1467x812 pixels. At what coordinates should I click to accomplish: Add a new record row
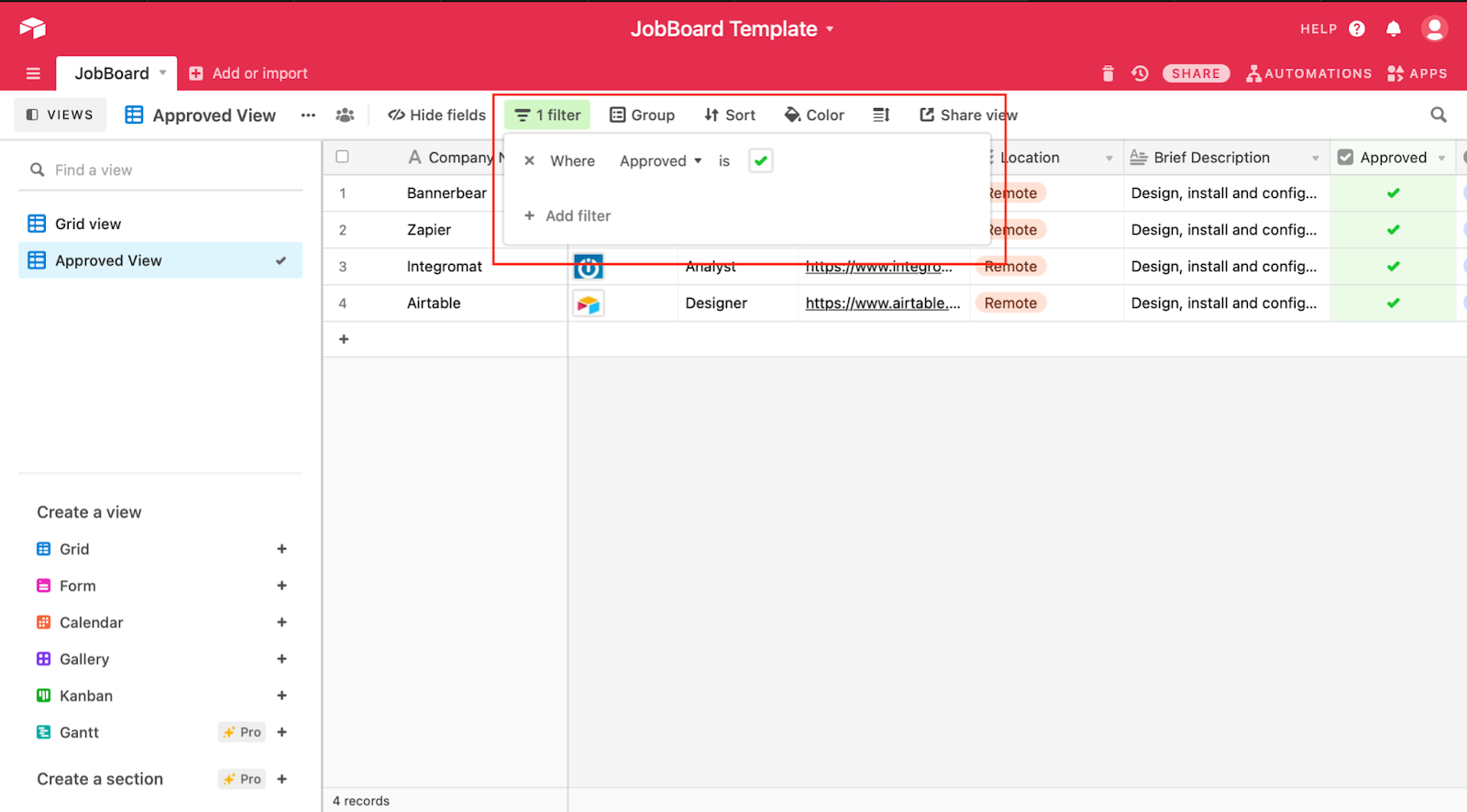[344, 339]
